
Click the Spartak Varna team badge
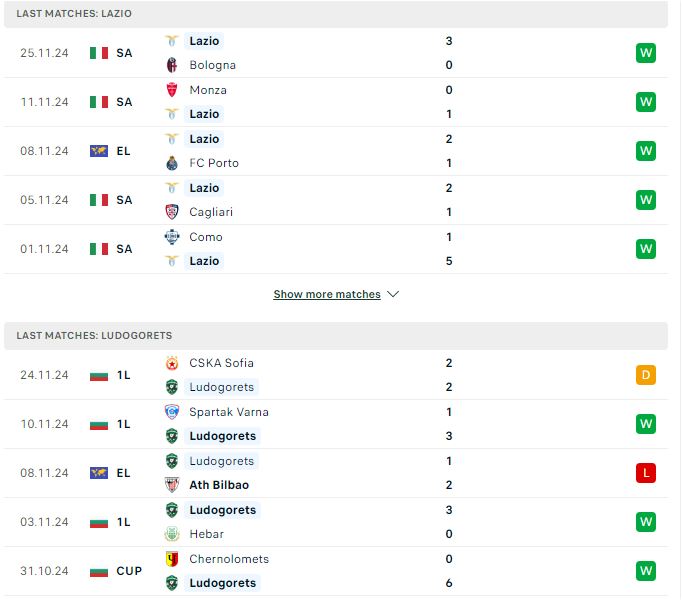click(172, 412)
